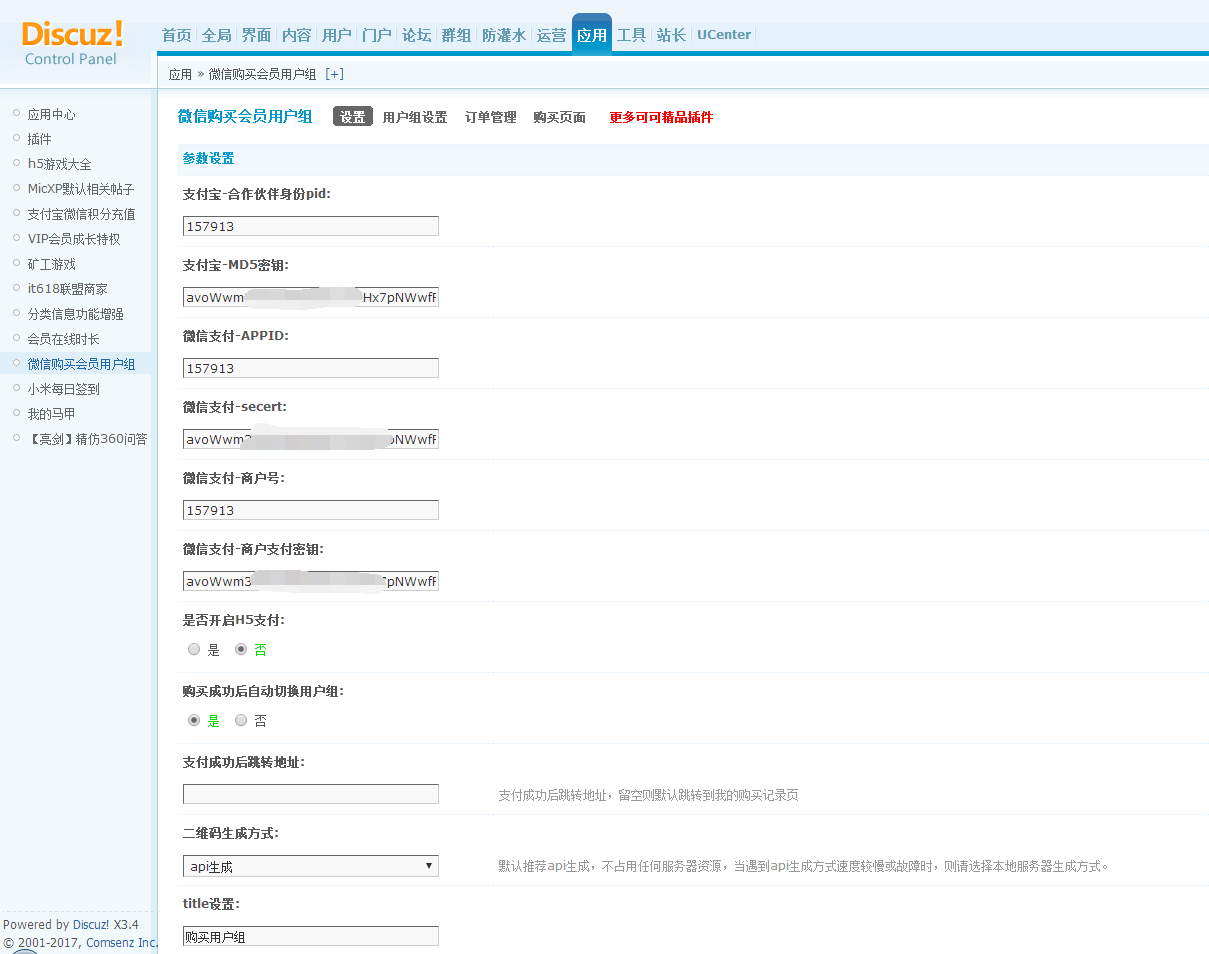Switch to the 订单管理 tab
Viewport: 1209px width, 954px height.
click(490, 117)
